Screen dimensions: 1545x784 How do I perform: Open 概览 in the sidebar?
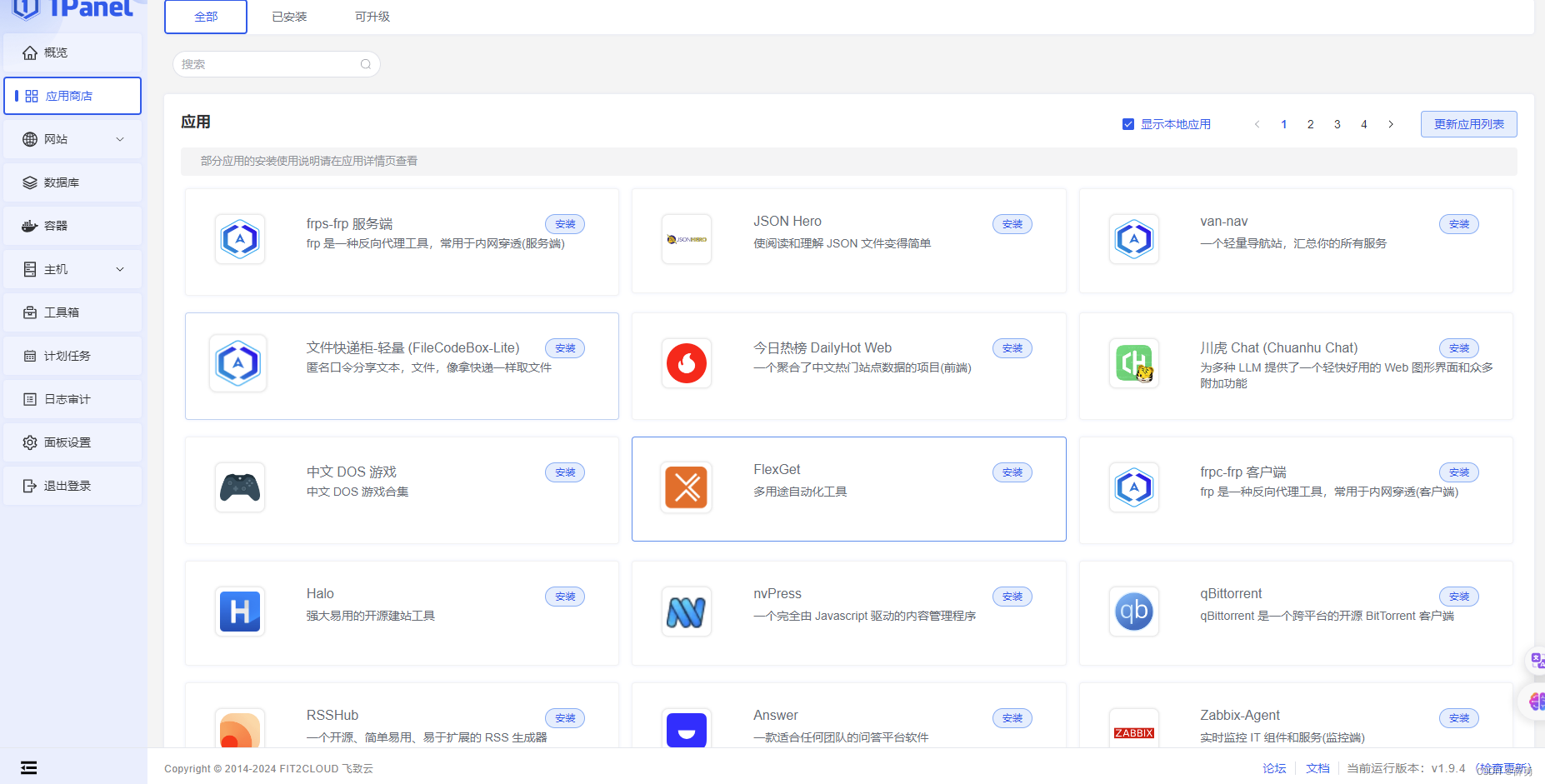[72, 52]
